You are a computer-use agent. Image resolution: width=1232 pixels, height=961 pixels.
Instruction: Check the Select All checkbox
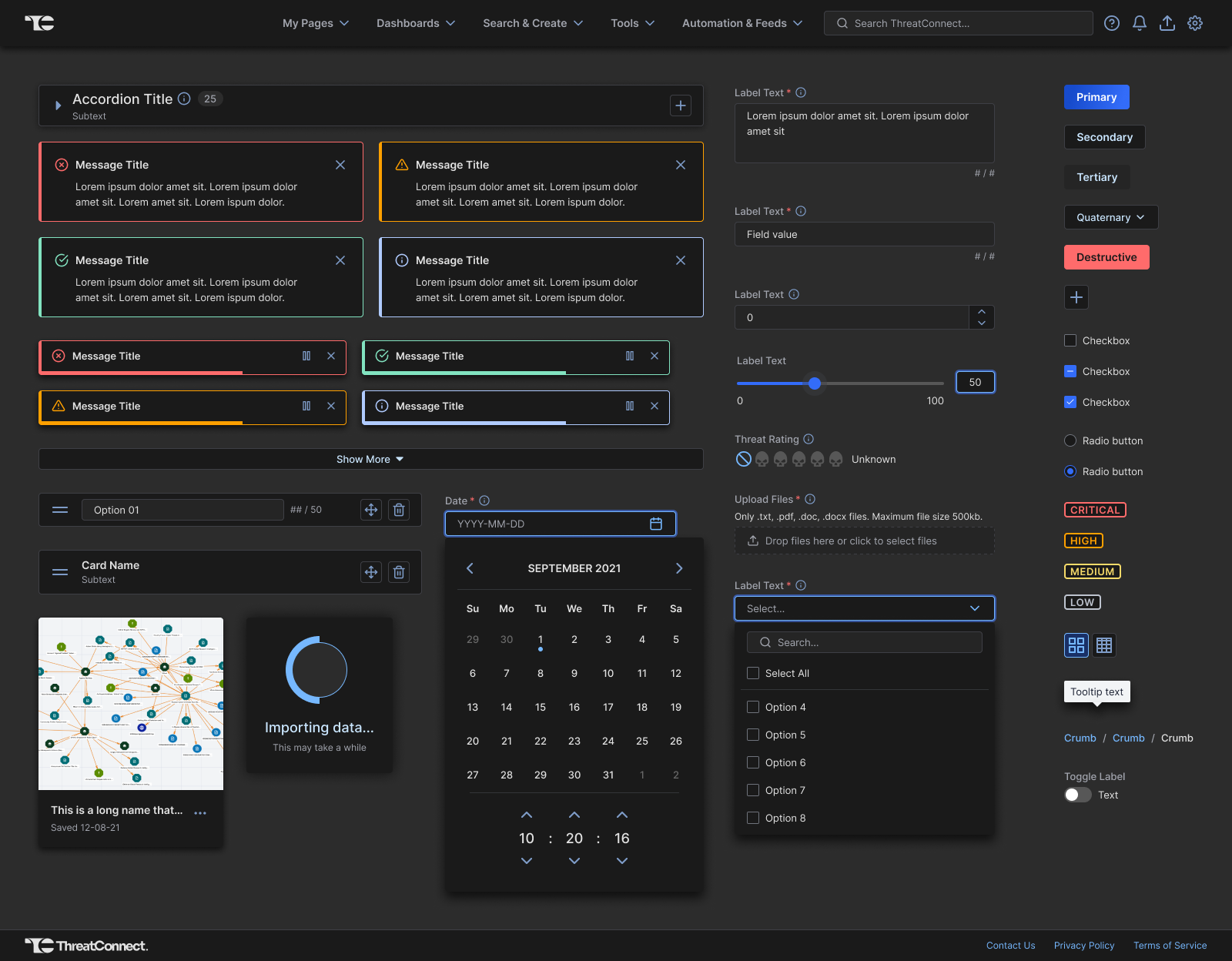click(x=753, y=673)
